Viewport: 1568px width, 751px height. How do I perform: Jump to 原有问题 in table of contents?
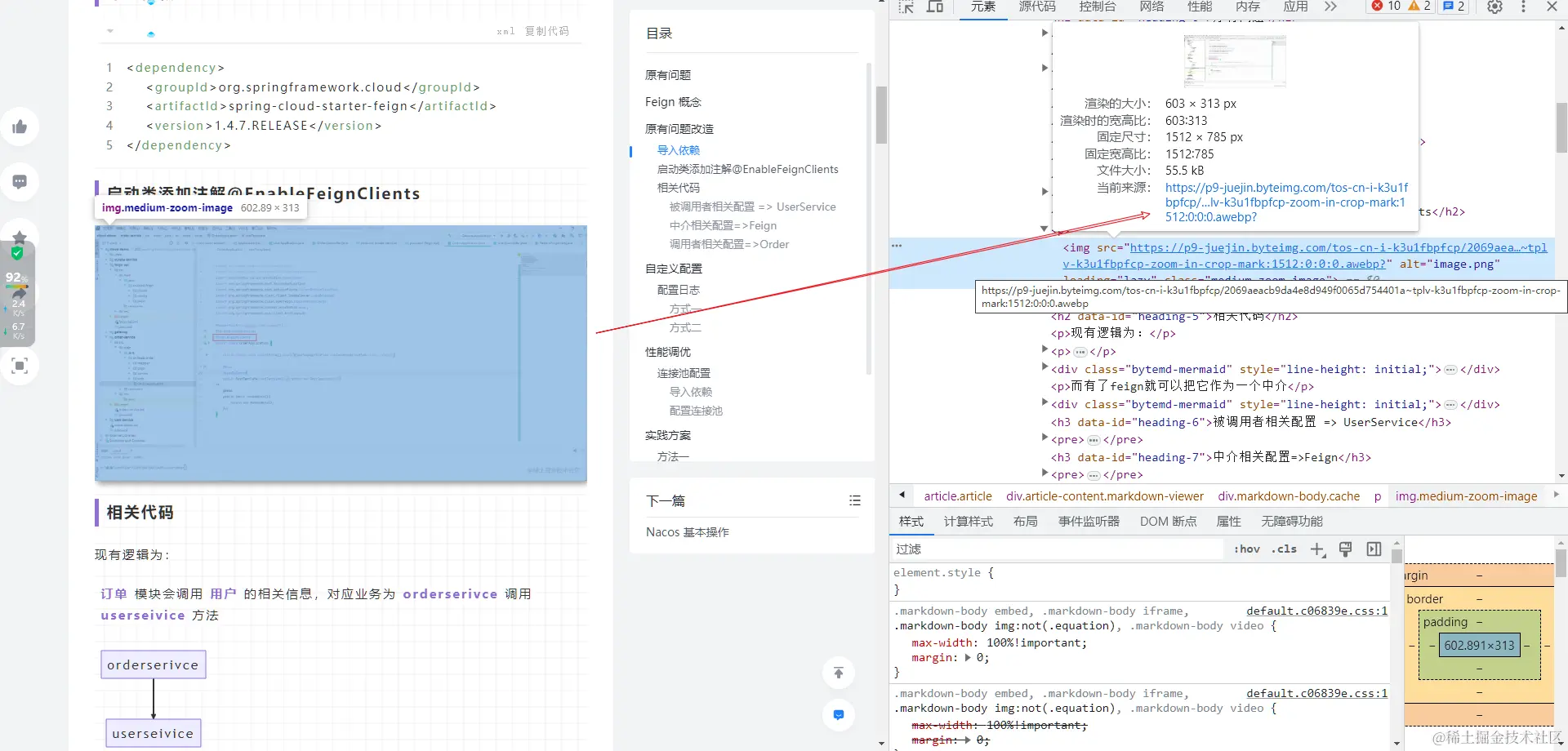(x=668, y=75)
